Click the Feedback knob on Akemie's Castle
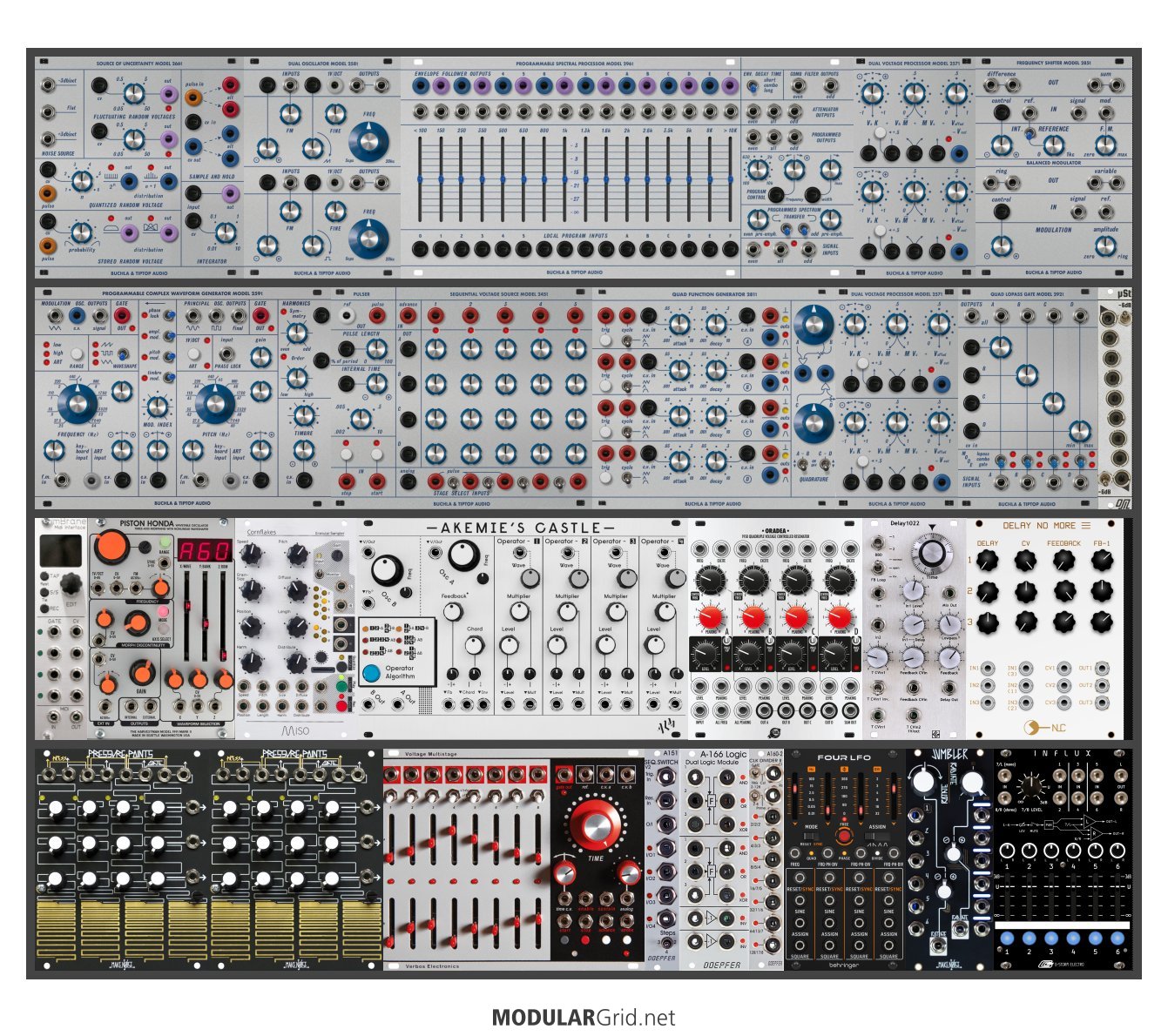The width and height of the screenshot is (1168, 1036). [x=452, y=612]
